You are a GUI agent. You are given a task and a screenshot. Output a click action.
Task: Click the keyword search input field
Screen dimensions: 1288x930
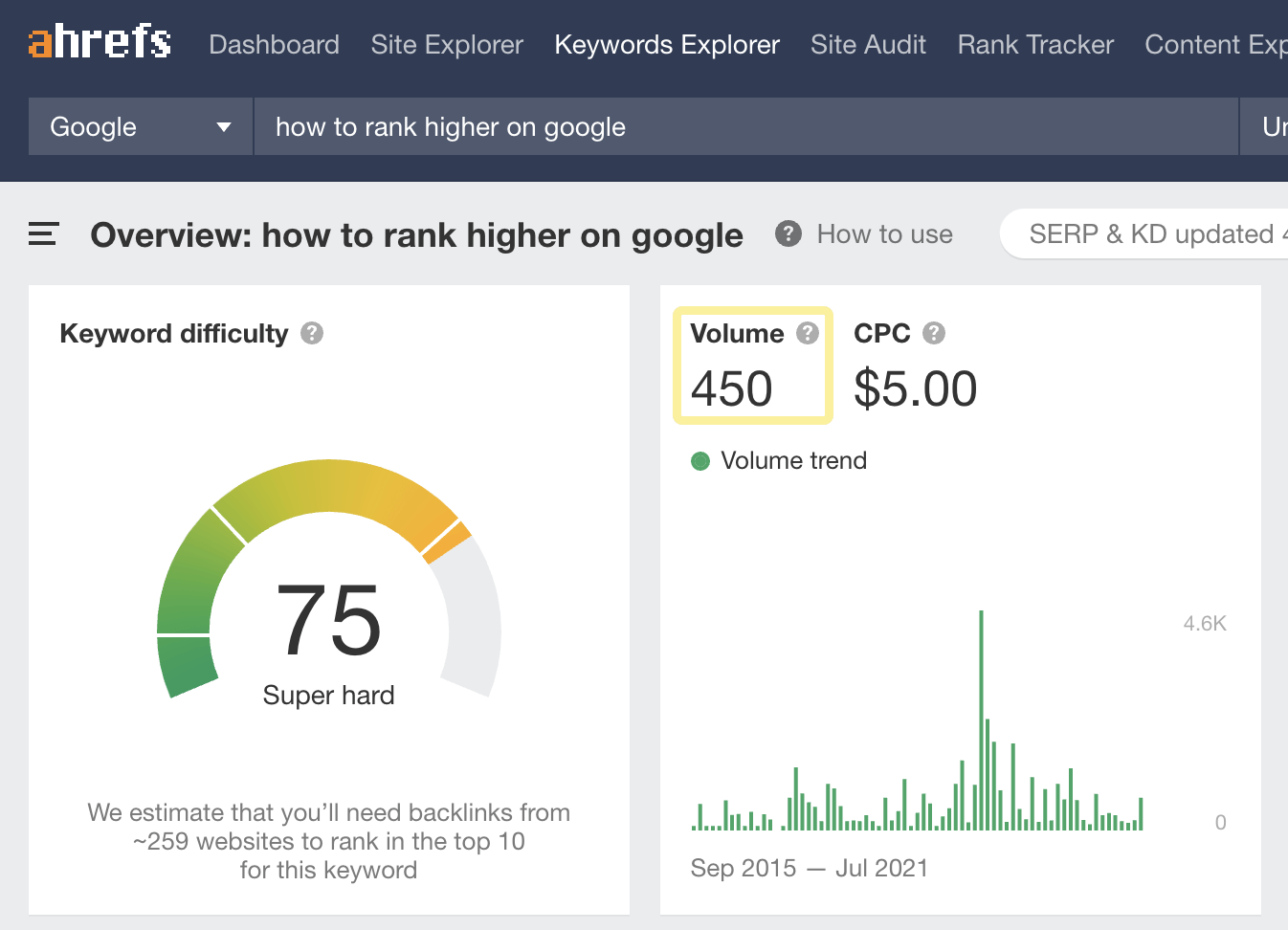click(746, 126)
